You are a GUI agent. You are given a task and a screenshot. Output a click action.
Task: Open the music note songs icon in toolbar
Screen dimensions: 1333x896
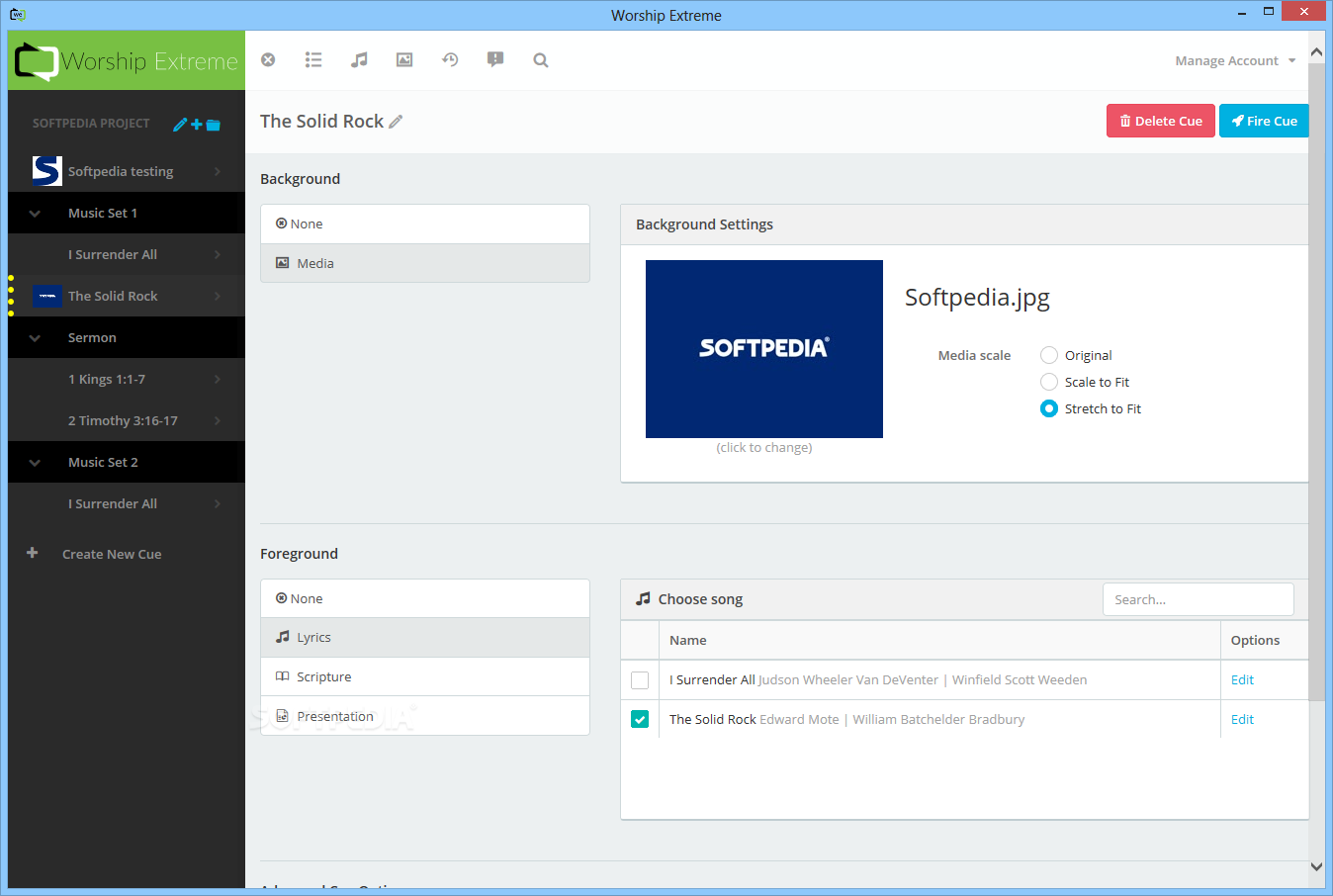coord(359,59)
